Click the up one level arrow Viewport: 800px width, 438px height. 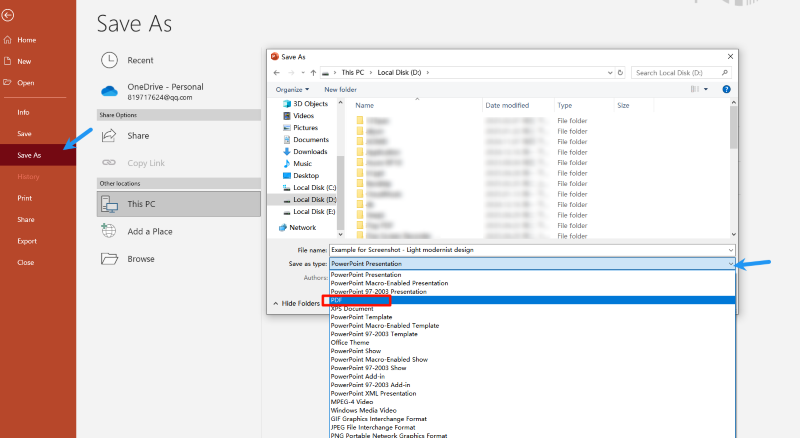click(x=313, y=73)
